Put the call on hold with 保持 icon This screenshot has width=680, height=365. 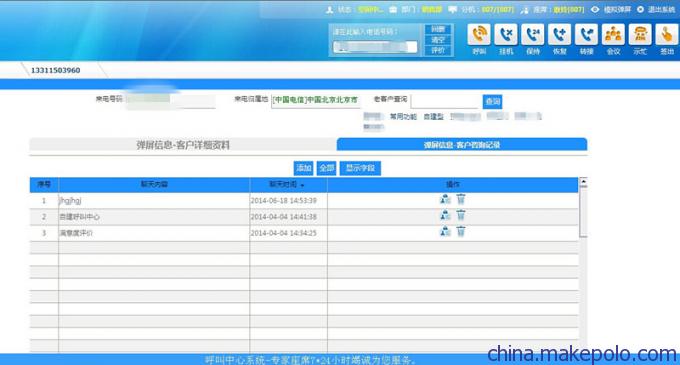pyautogui.click(x=533, y=34)
